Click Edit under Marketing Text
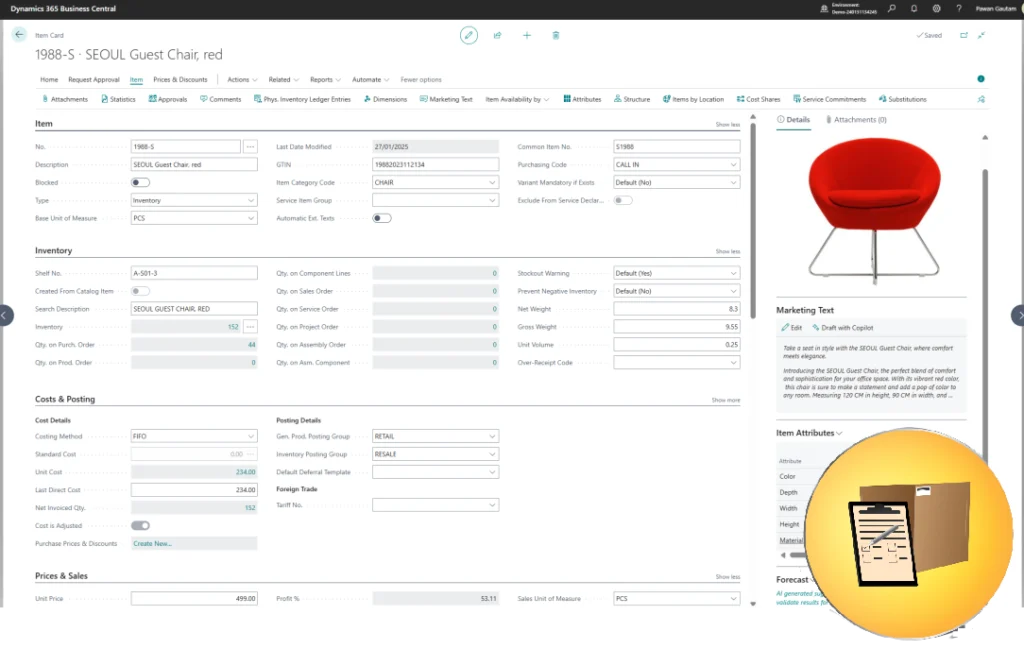 click(x=792, y=328)
